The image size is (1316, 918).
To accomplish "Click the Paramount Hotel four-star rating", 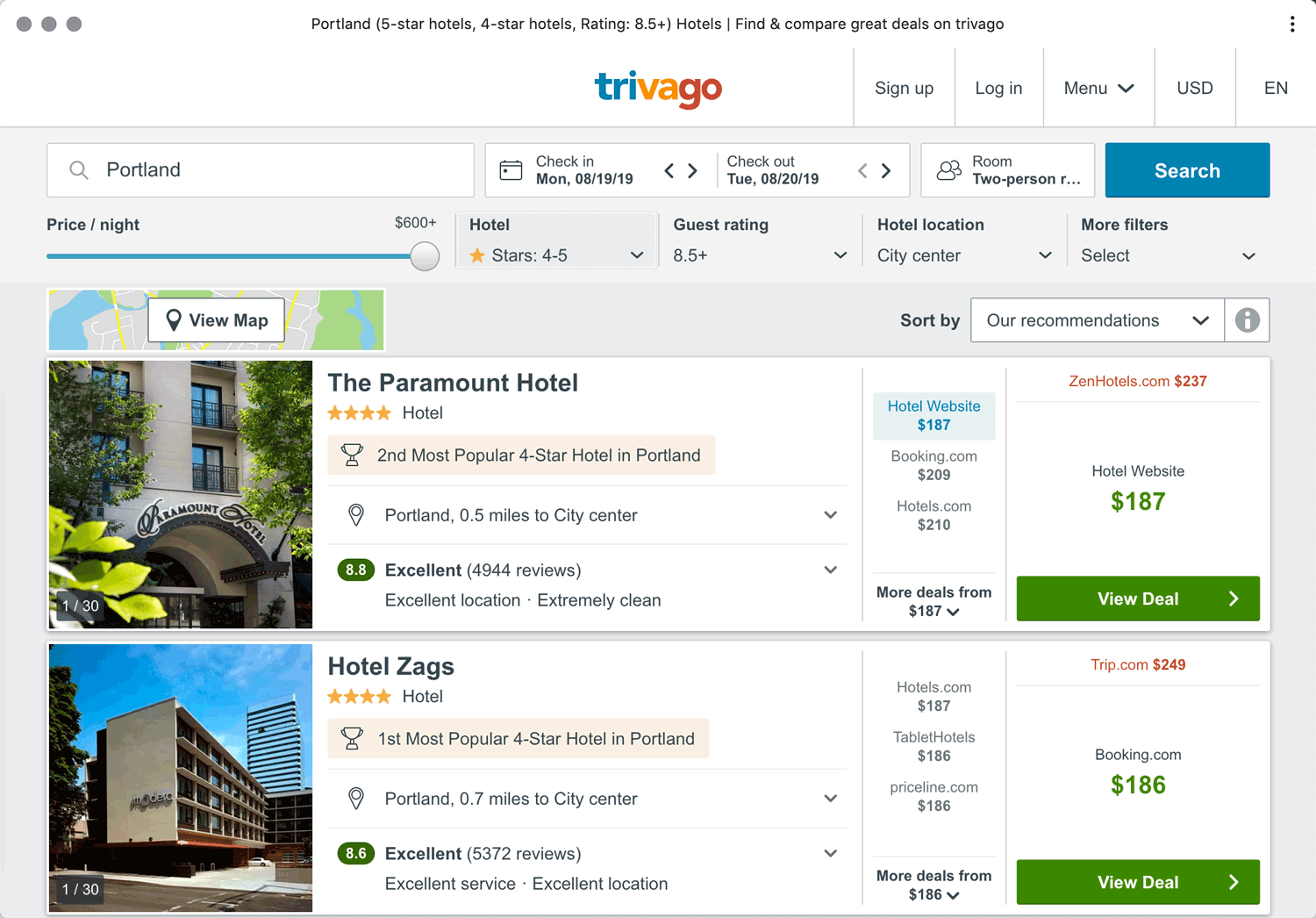I will (360, 412).
